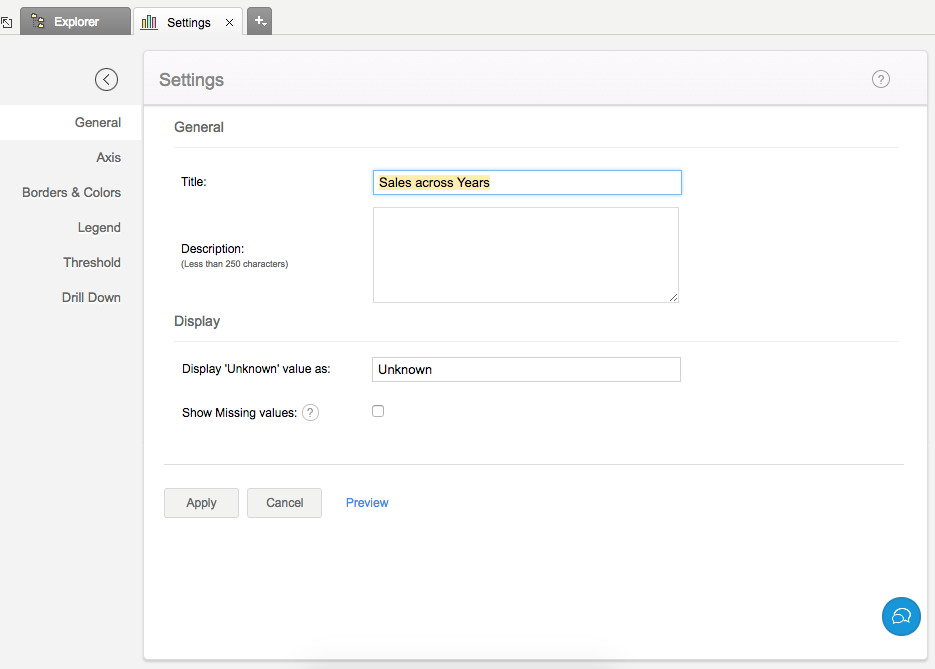The height and width of the screenshot is (669, 935).
Task: Open the Threshold section
Action: (x=92, y=262)
